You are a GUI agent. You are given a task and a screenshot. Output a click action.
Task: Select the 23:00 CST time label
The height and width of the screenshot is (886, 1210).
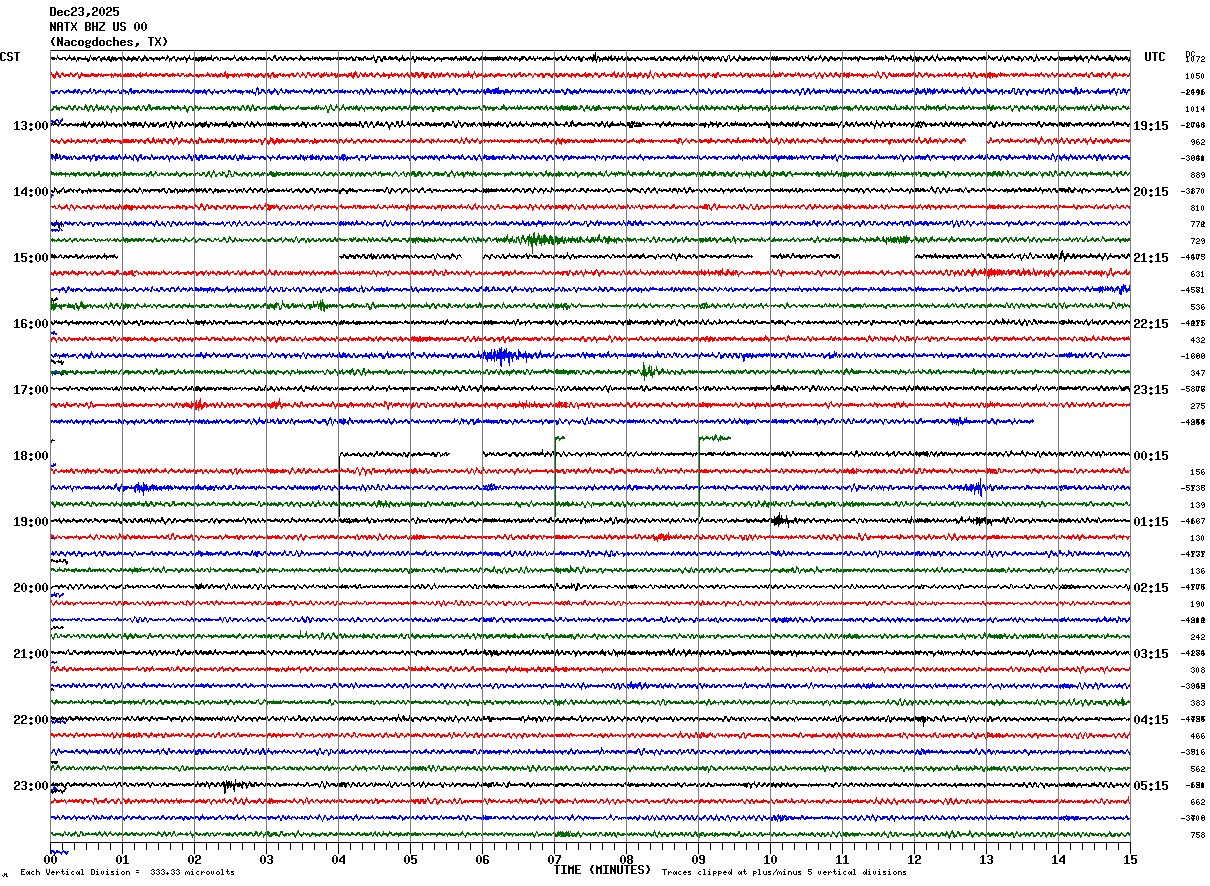[x=30, y=786]
